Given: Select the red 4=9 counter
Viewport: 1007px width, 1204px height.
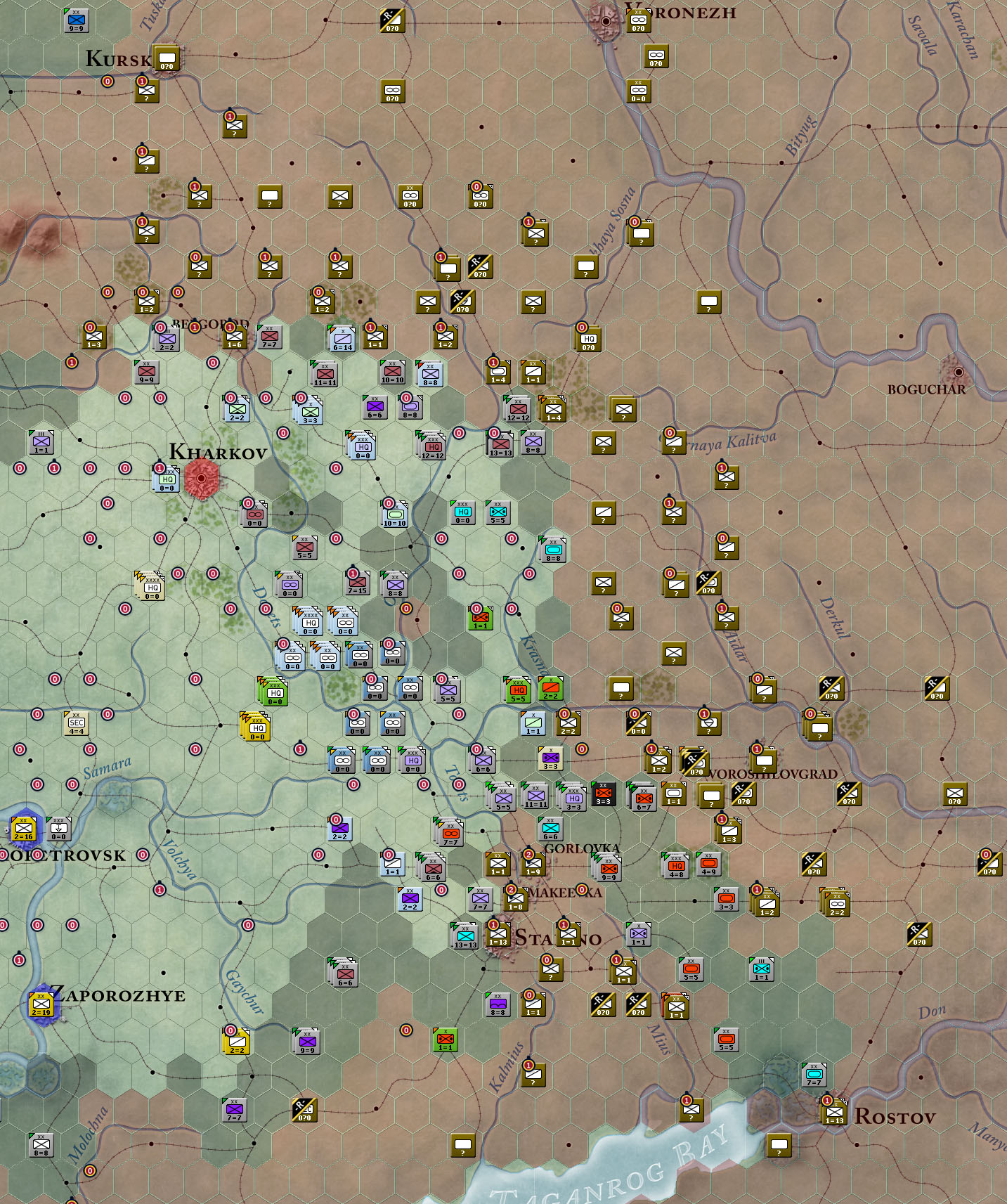Looking at the screenshot, I should coord(709,865).
